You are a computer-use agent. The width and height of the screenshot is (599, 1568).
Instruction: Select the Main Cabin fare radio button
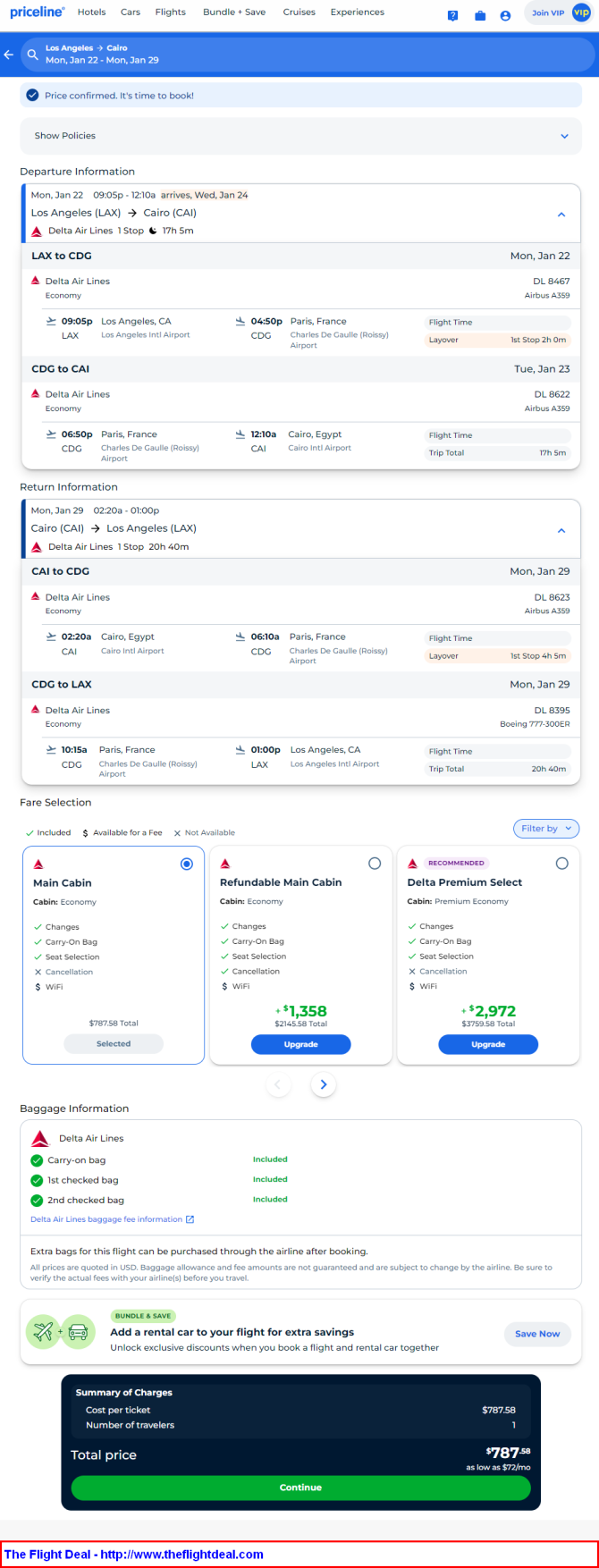pyautogui.click(x=187, y=864)
